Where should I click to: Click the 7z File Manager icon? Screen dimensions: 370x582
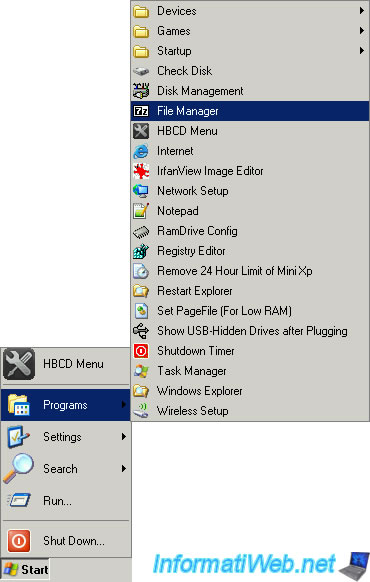click(x=141, y=111)
